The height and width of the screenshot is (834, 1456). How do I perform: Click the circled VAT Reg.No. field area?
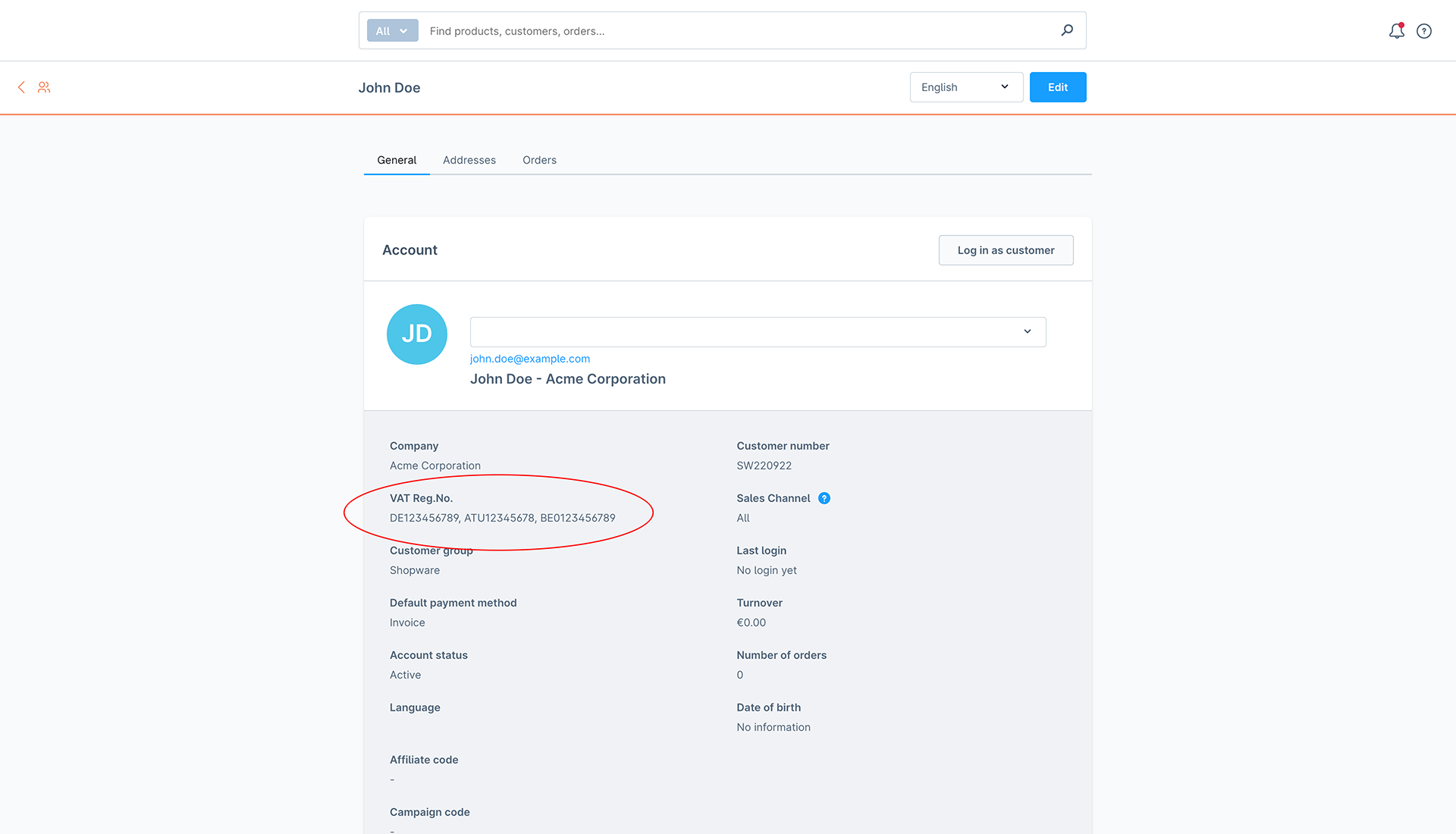(x=502, y=508)
